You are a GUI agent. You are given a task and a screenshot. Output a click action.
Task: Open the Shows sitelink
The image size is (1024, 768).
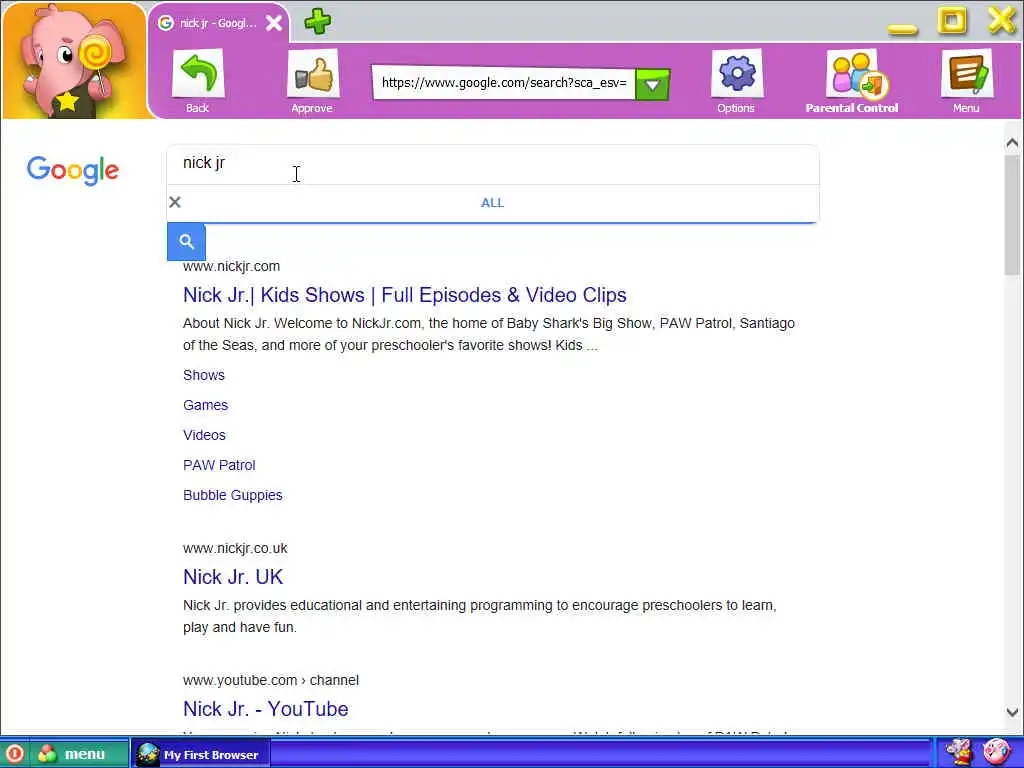click(204, 376)
